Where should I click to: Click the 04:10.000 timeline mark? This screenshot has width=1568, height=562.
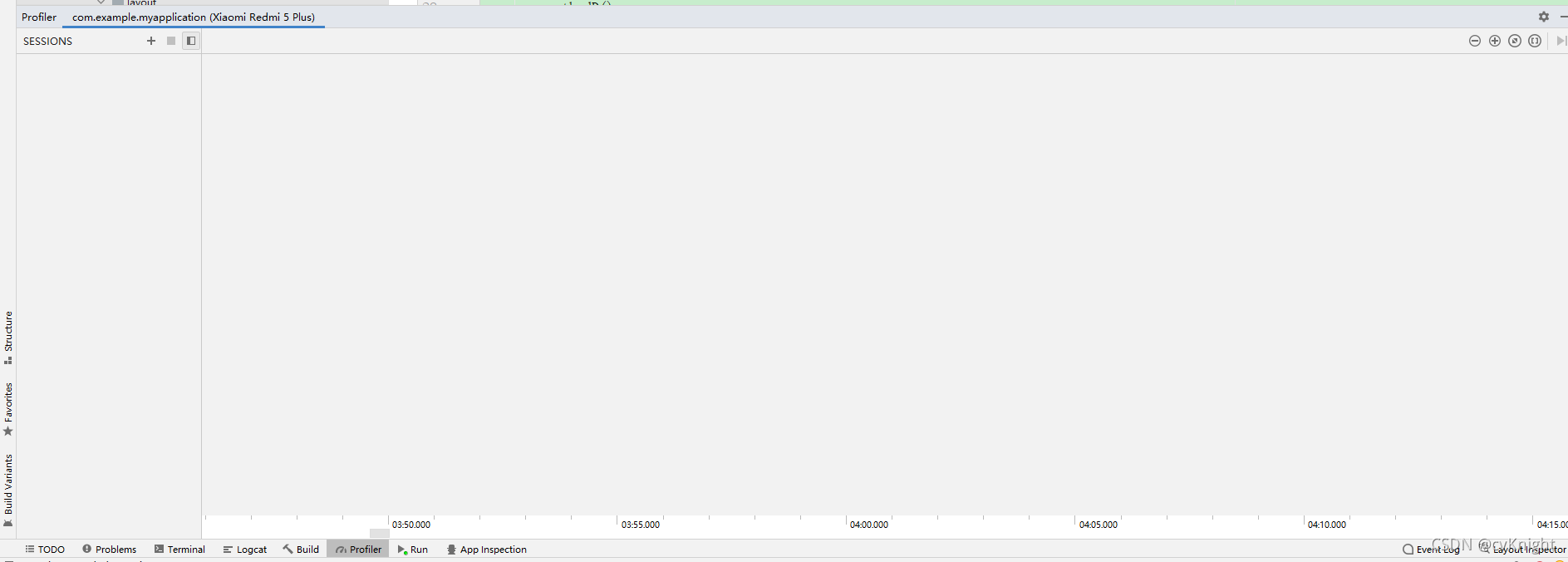coord(1327,525)
